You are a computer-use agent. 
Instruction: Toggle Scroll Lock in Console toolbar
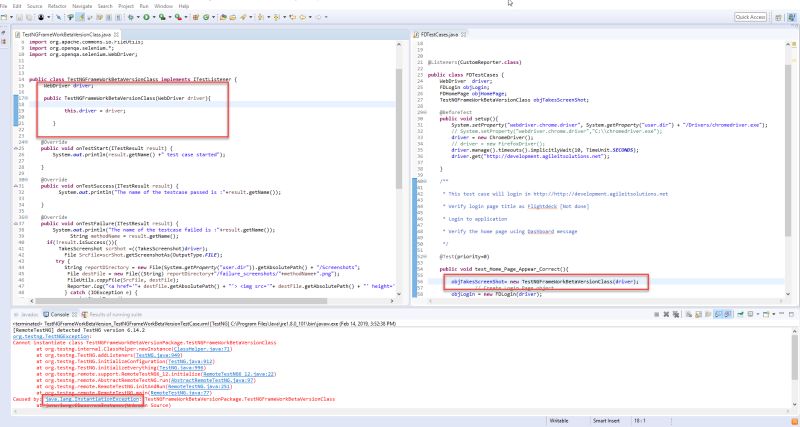pos(698,314)
